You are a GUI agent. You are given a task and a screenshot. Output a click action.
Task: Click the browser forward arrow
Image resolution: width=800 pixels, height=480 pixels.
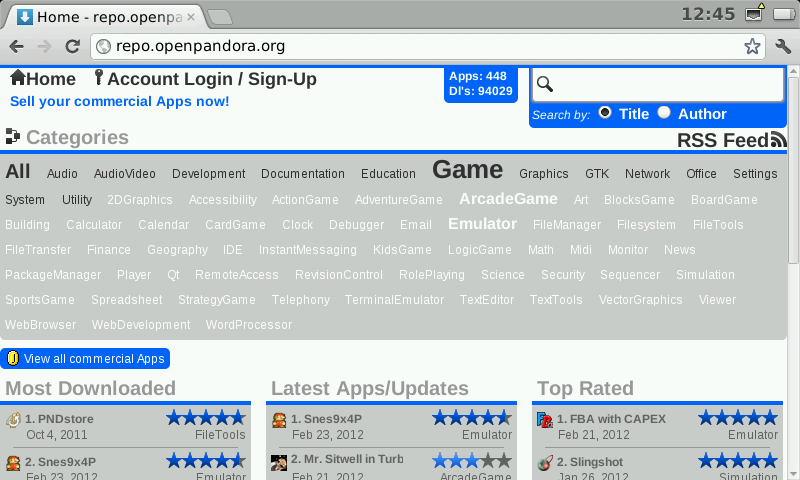pyautogui.click(x=44, y=46)
